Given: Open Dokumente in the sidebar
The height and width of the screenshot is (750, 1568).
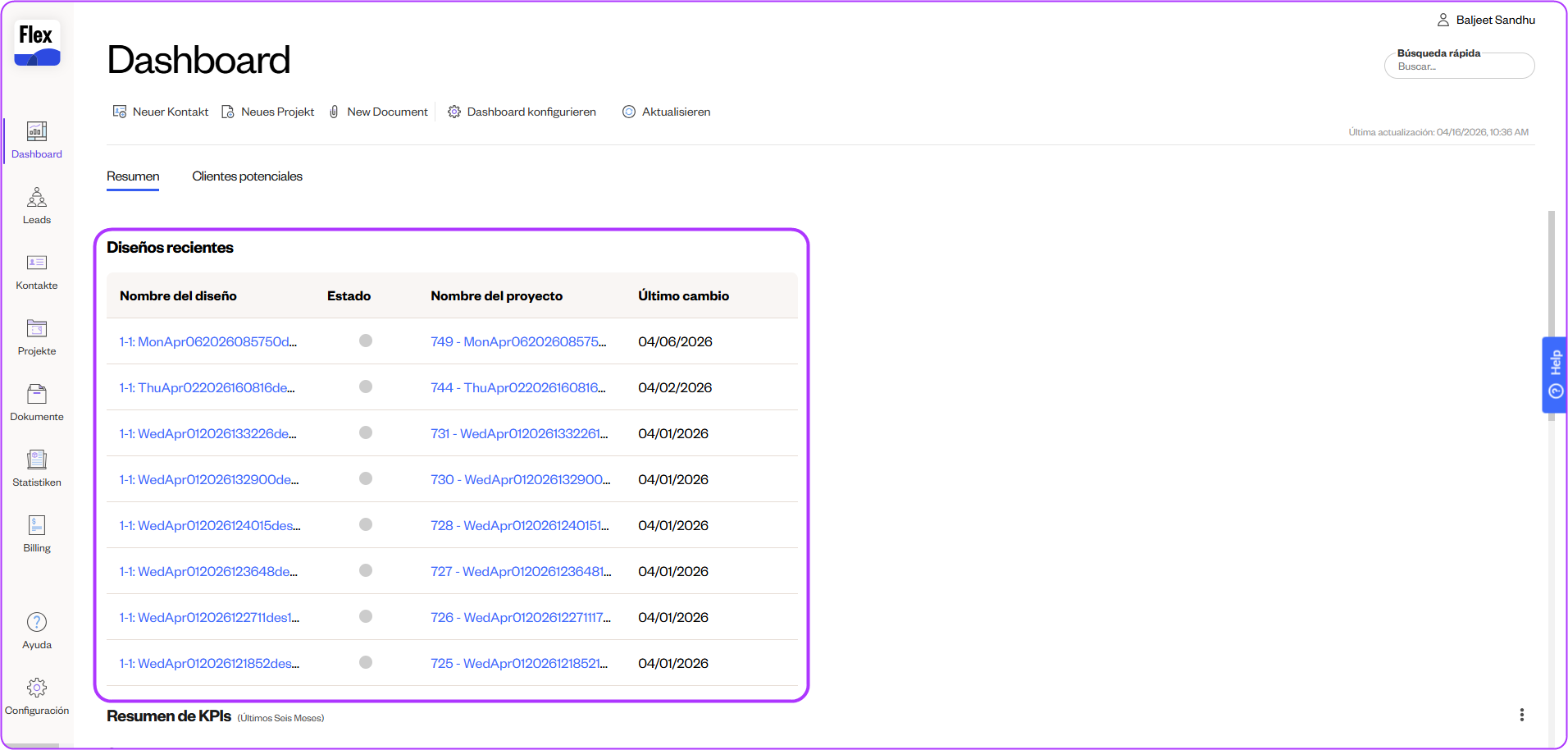Looking at the screenshot, I should 37,402.
